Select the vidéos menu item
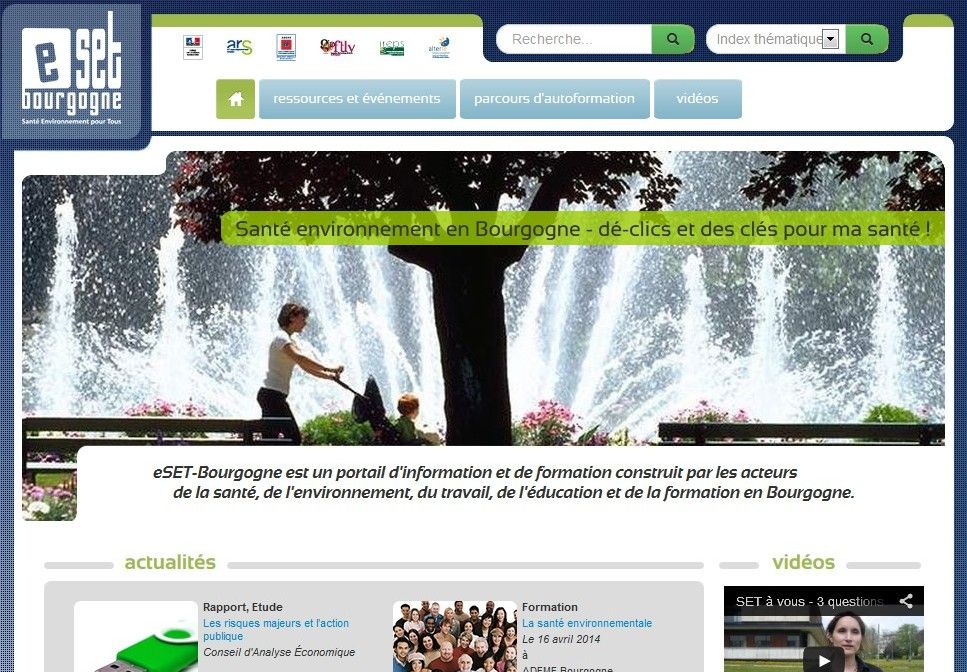Screen dimensions: 967x672 coord(697,99)
